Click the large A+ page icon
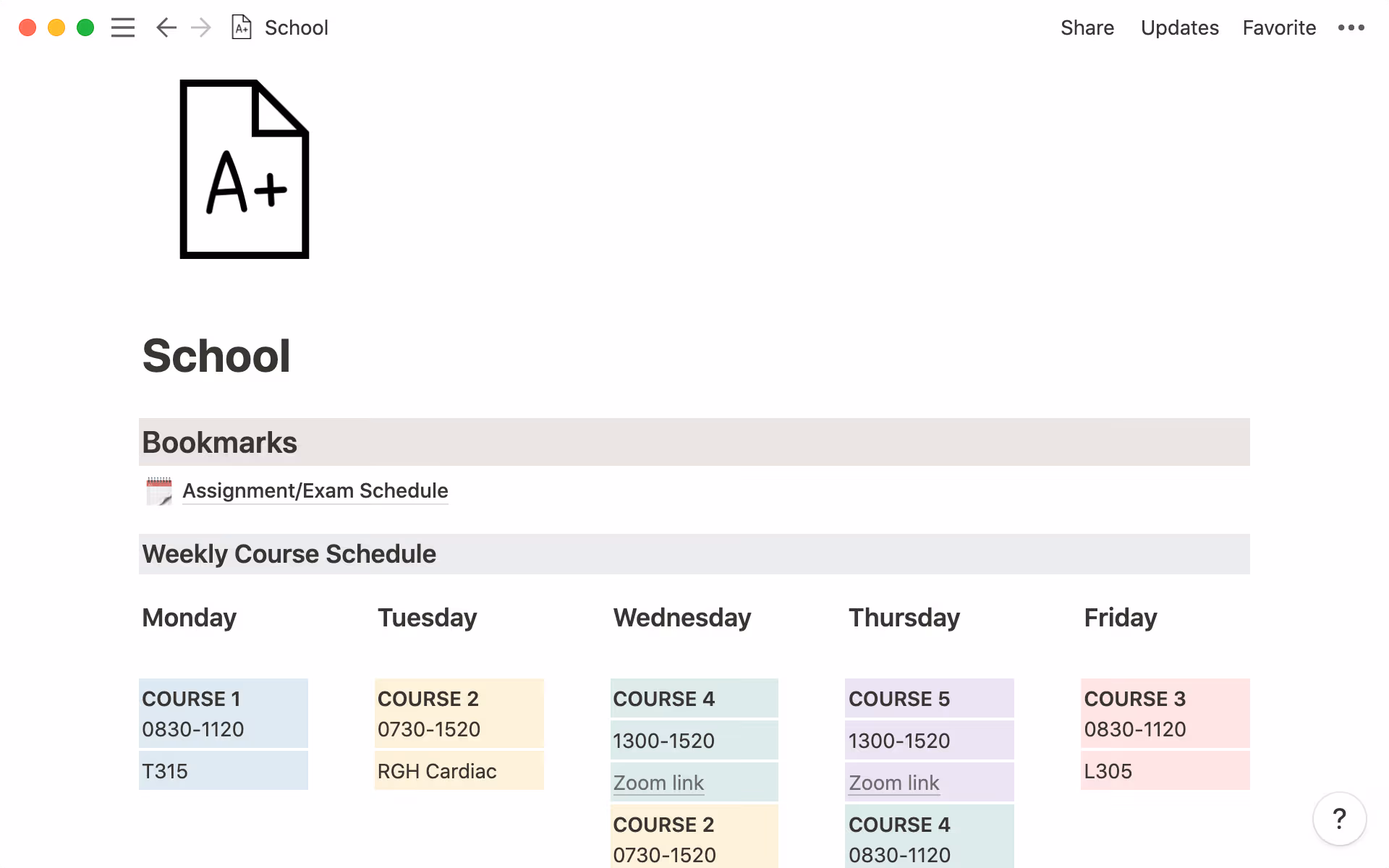The height and width of the screenshot is (868, 1389). click(245, 169)
